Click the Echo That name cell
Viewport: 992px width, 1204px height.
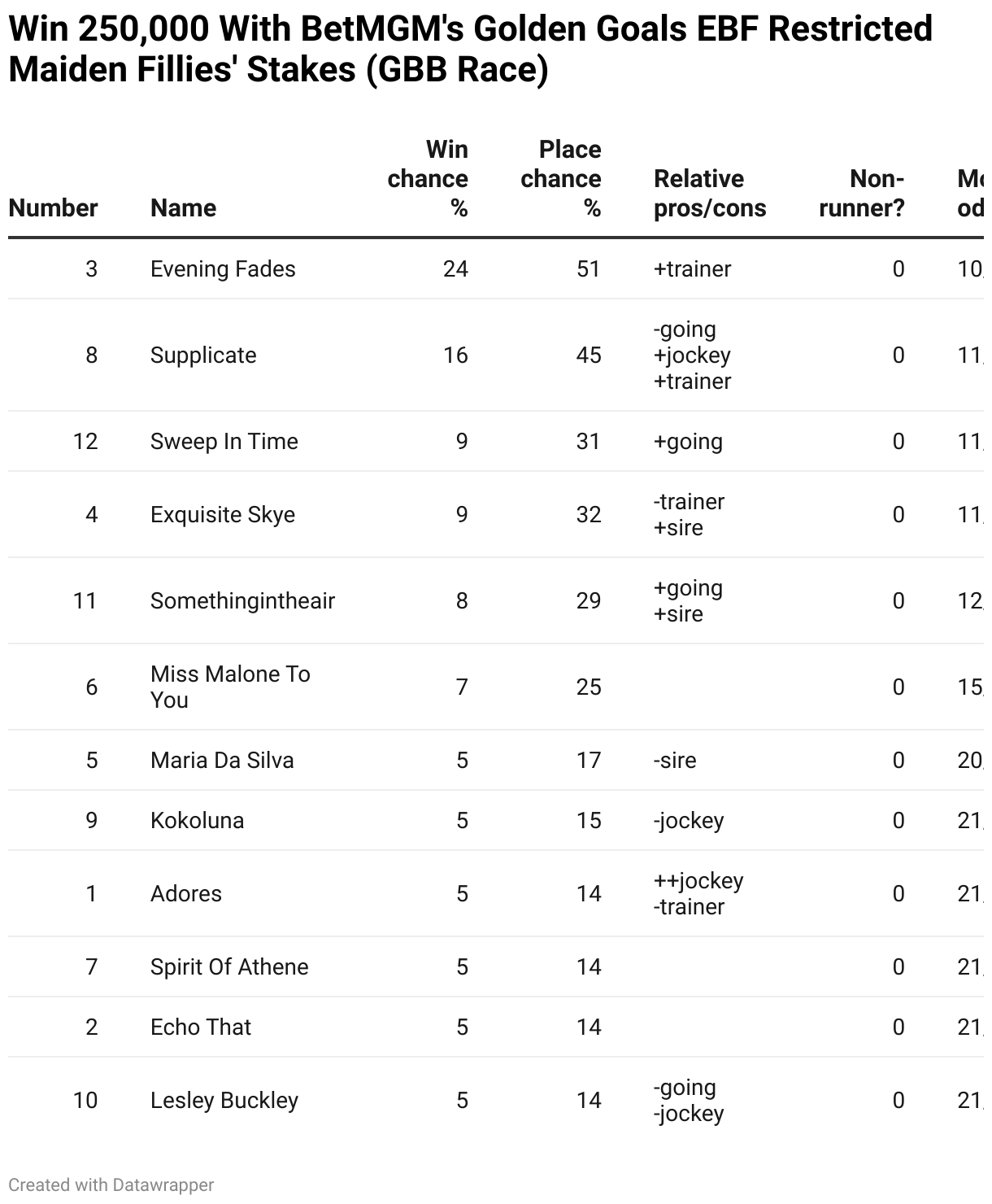pos(201,1027)
